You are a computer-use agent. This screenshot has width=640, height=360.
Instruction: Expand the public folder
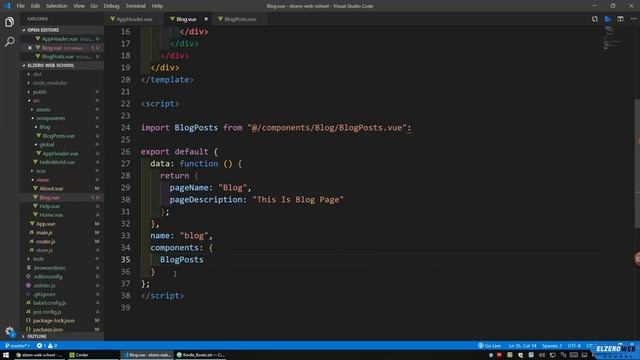click(40, 92)
